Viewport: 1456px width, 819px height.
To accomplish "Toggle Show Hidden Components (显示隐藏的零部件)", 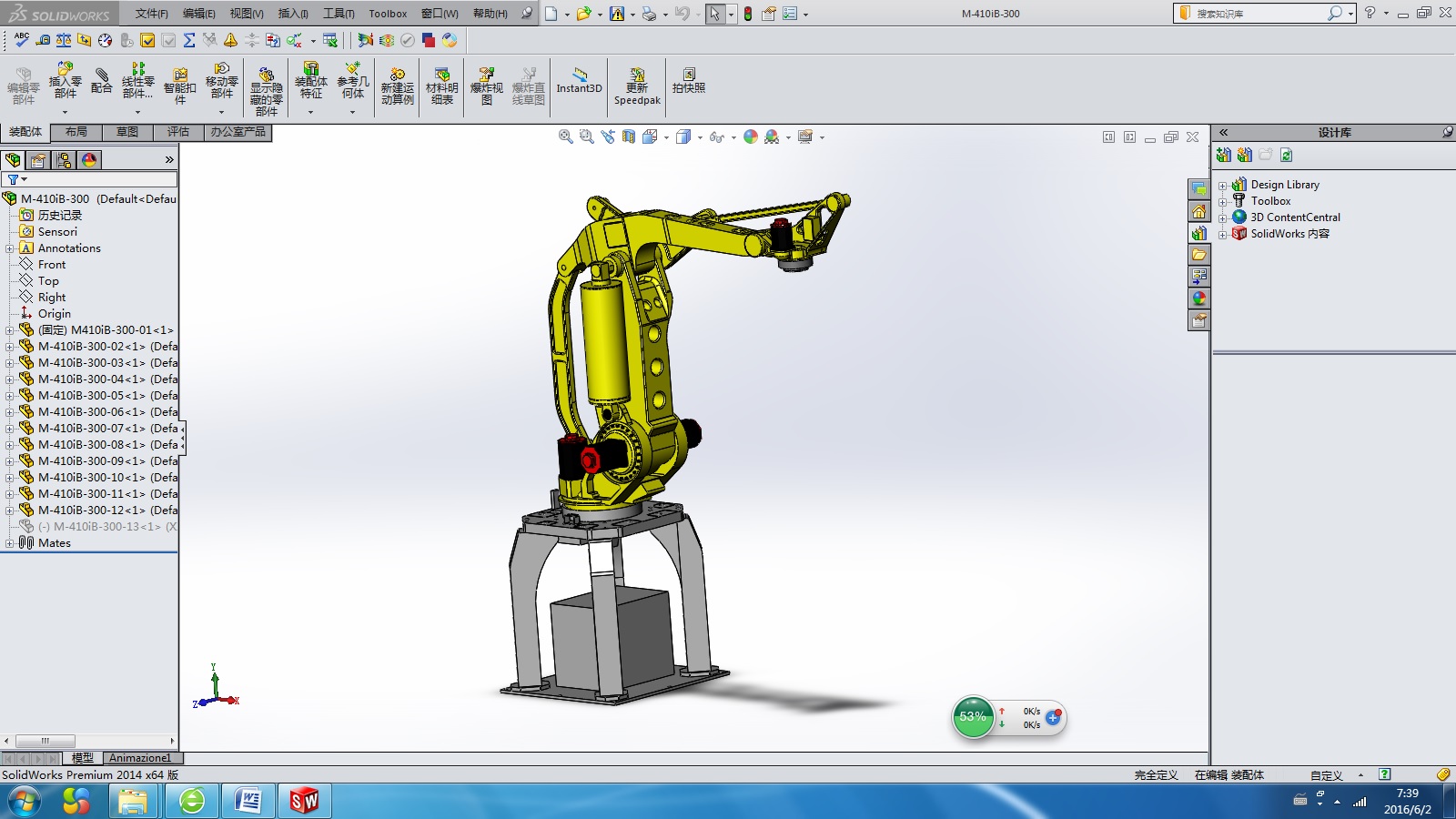I will 266,91.
